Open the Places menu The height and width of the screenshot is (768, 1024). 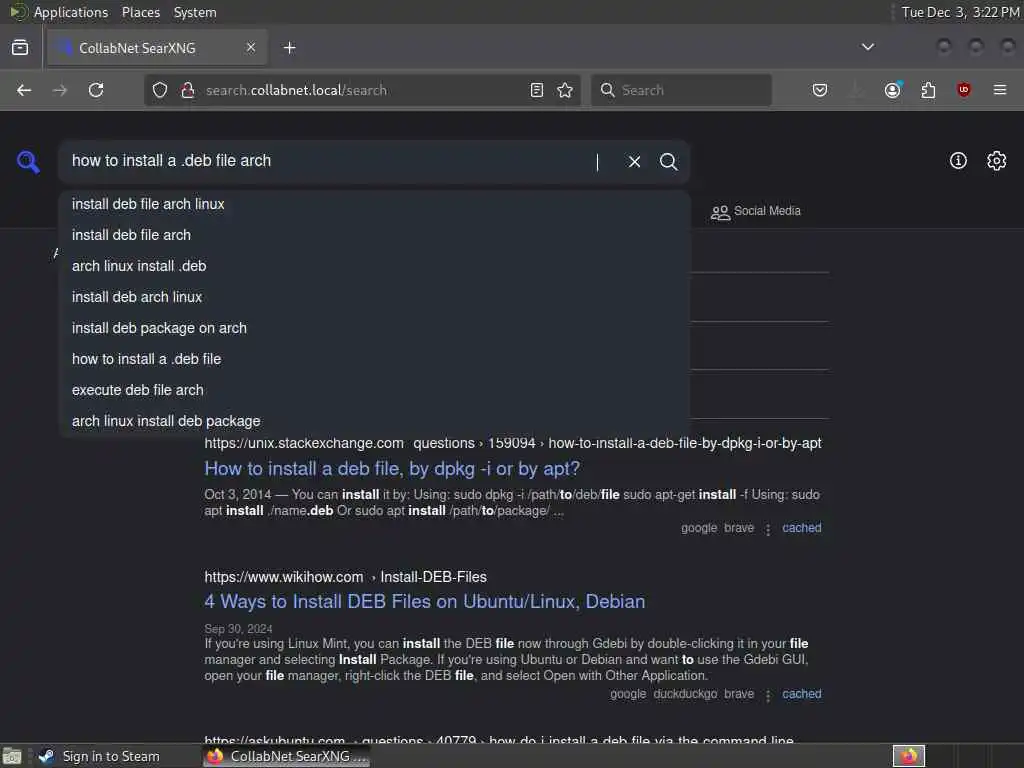click(140, 12)
